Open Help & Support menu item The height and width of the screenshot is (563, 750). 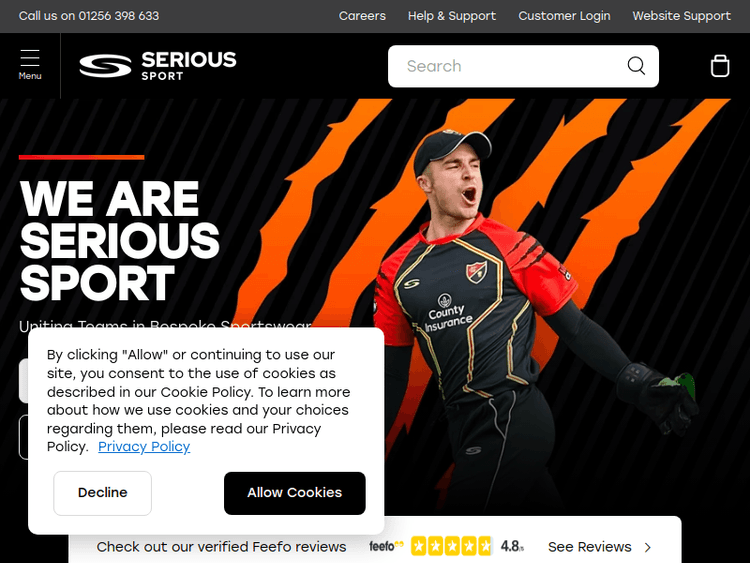452,16
